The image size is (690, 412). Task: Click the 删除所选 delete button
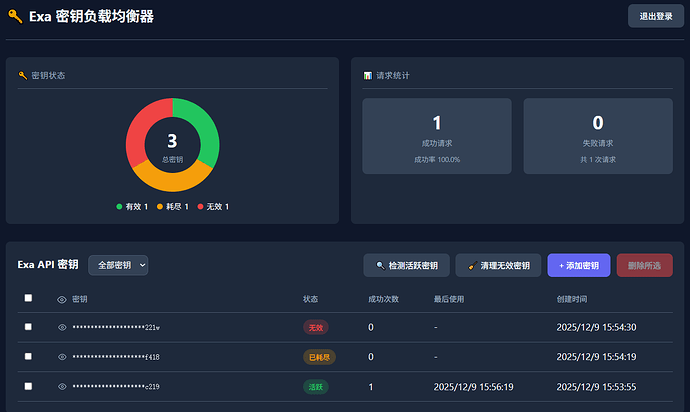(644, 265)
